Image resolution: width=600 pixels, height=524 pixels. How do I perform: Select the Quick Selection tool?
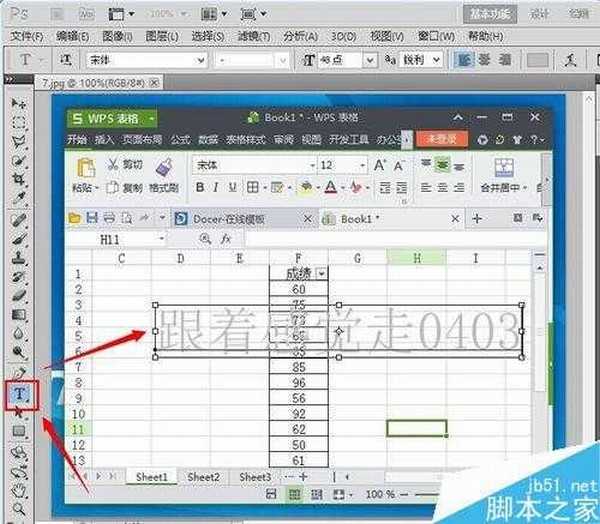pos(19,160)
